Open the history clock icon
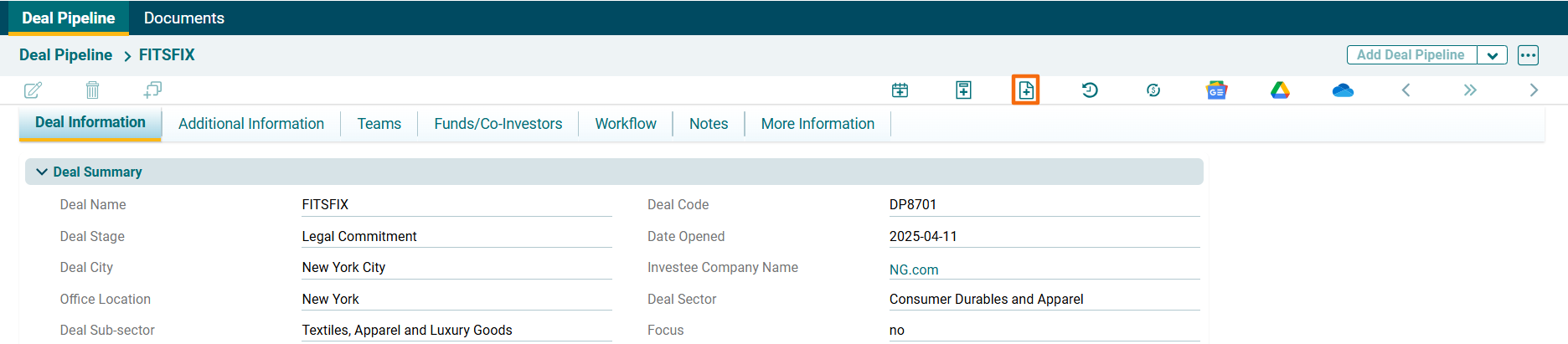Image resolution: width=1568 pixels, height=344 pixels. tap(1090, 90)
